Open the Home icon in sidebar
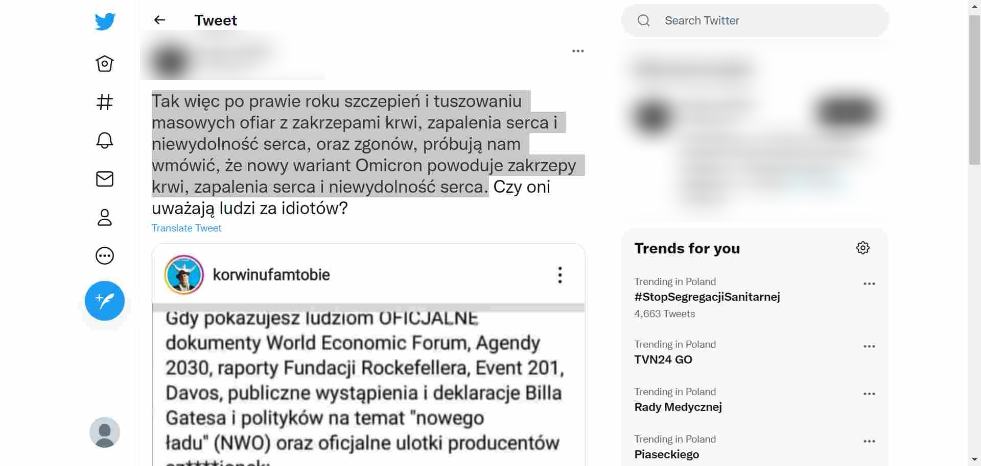Screen dimensions: 981x466 [x=104, y=64]
